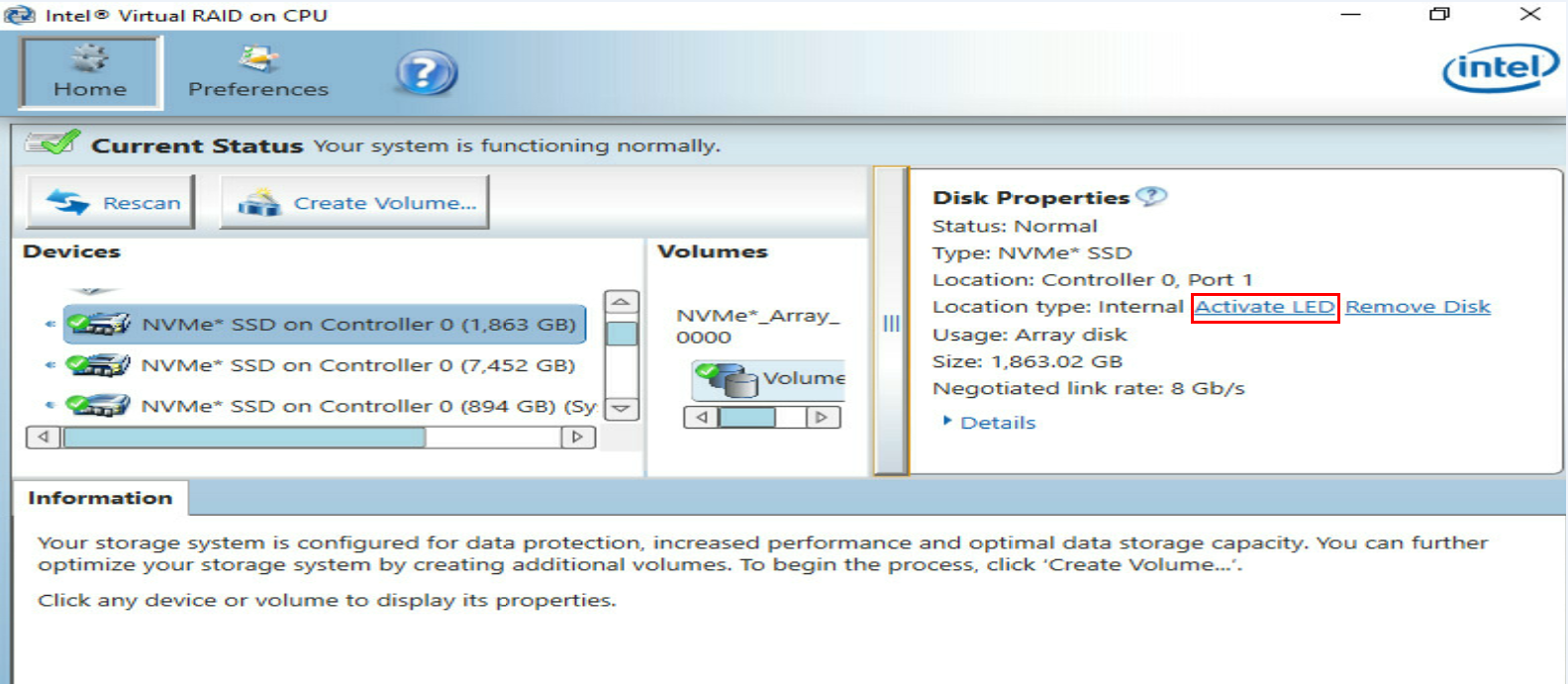Click Size: 1,863.02 GB text
The width and height of the screenshot is (1568, 684).
click(x=1028, y=361)
